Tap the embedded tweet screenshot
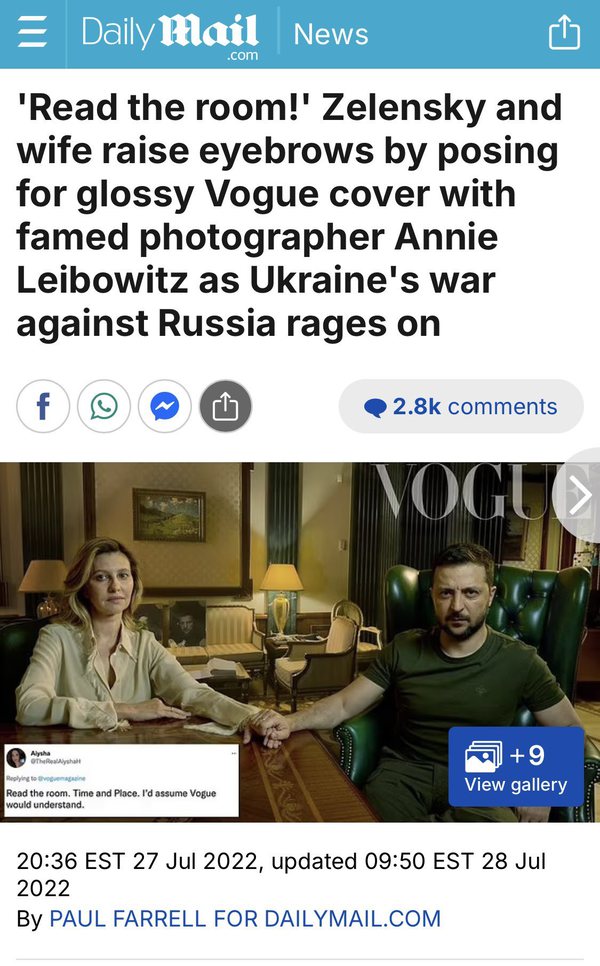 point(121,780)
